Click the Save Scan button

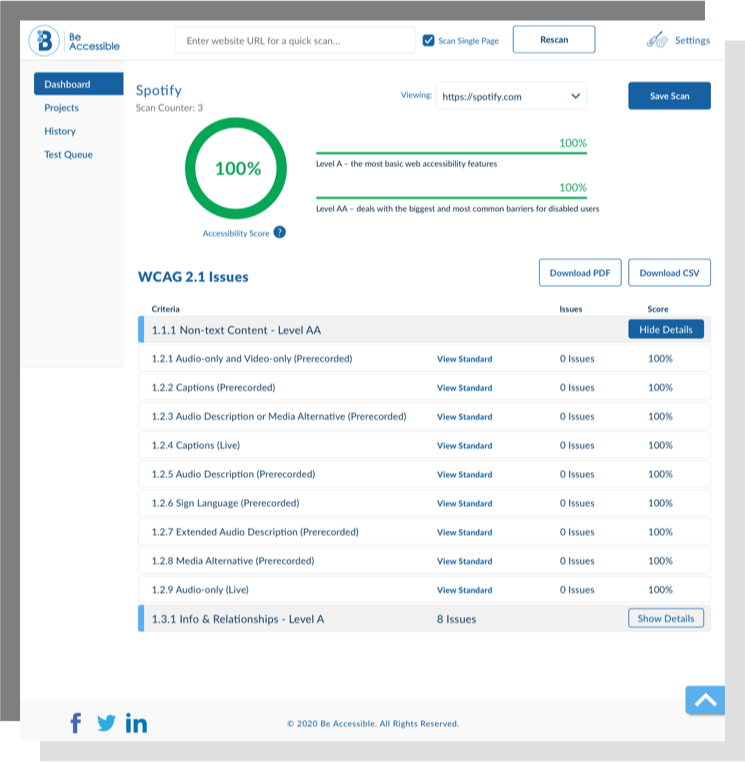point(670,96)
